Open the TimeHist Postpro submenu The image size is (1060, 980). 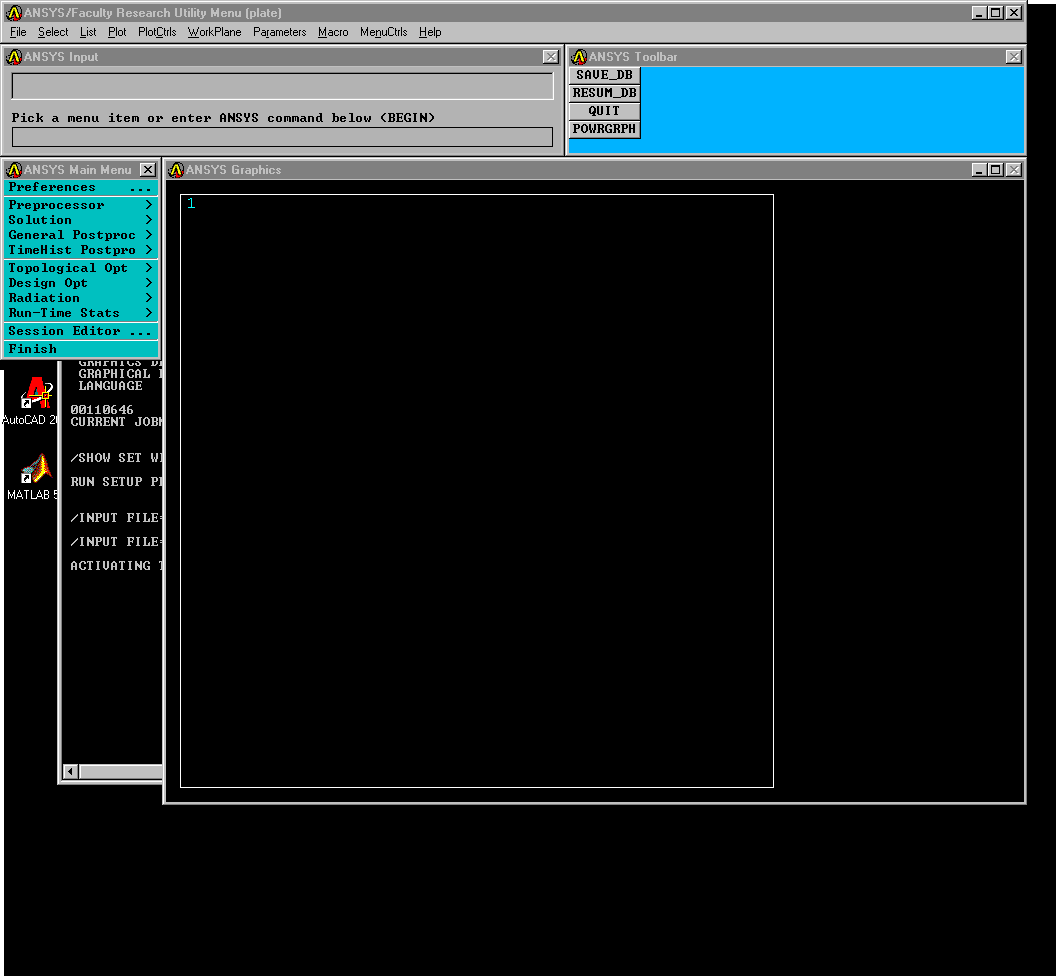point(80,250)
